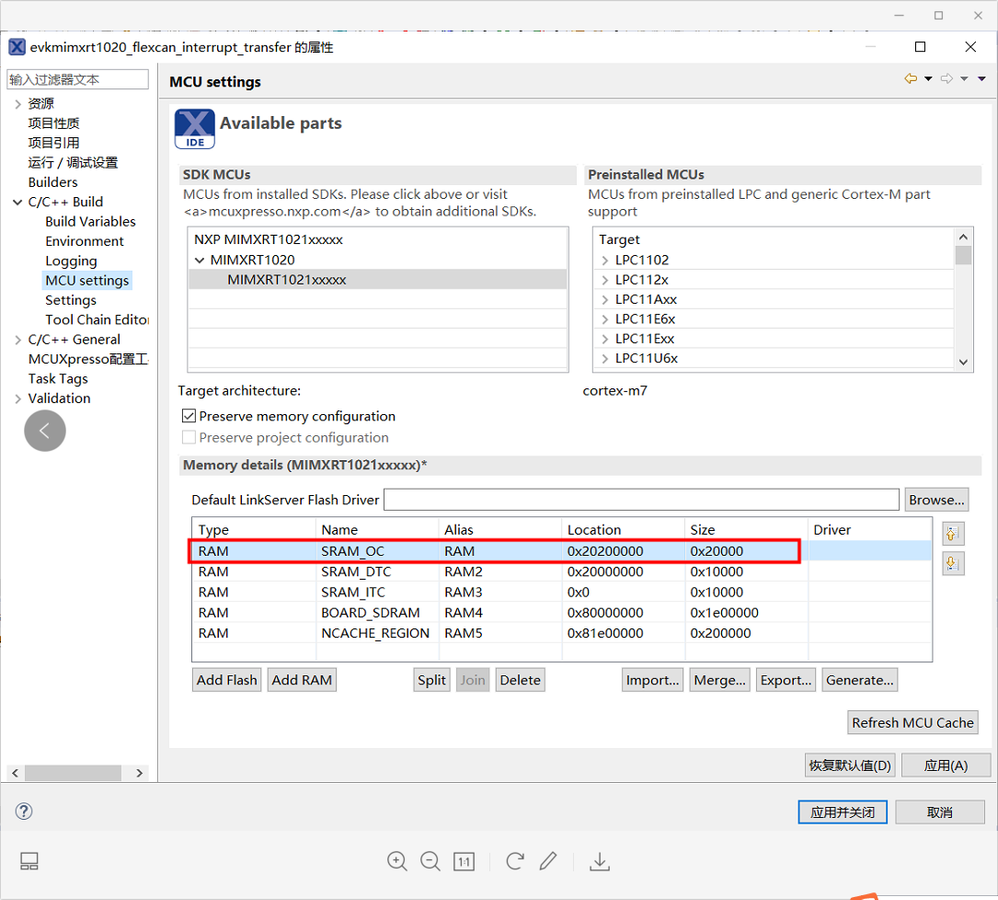This screenshot has width=998, height=900.
Task: Open forward history dropdown arrow
Action: click(964, 79)
